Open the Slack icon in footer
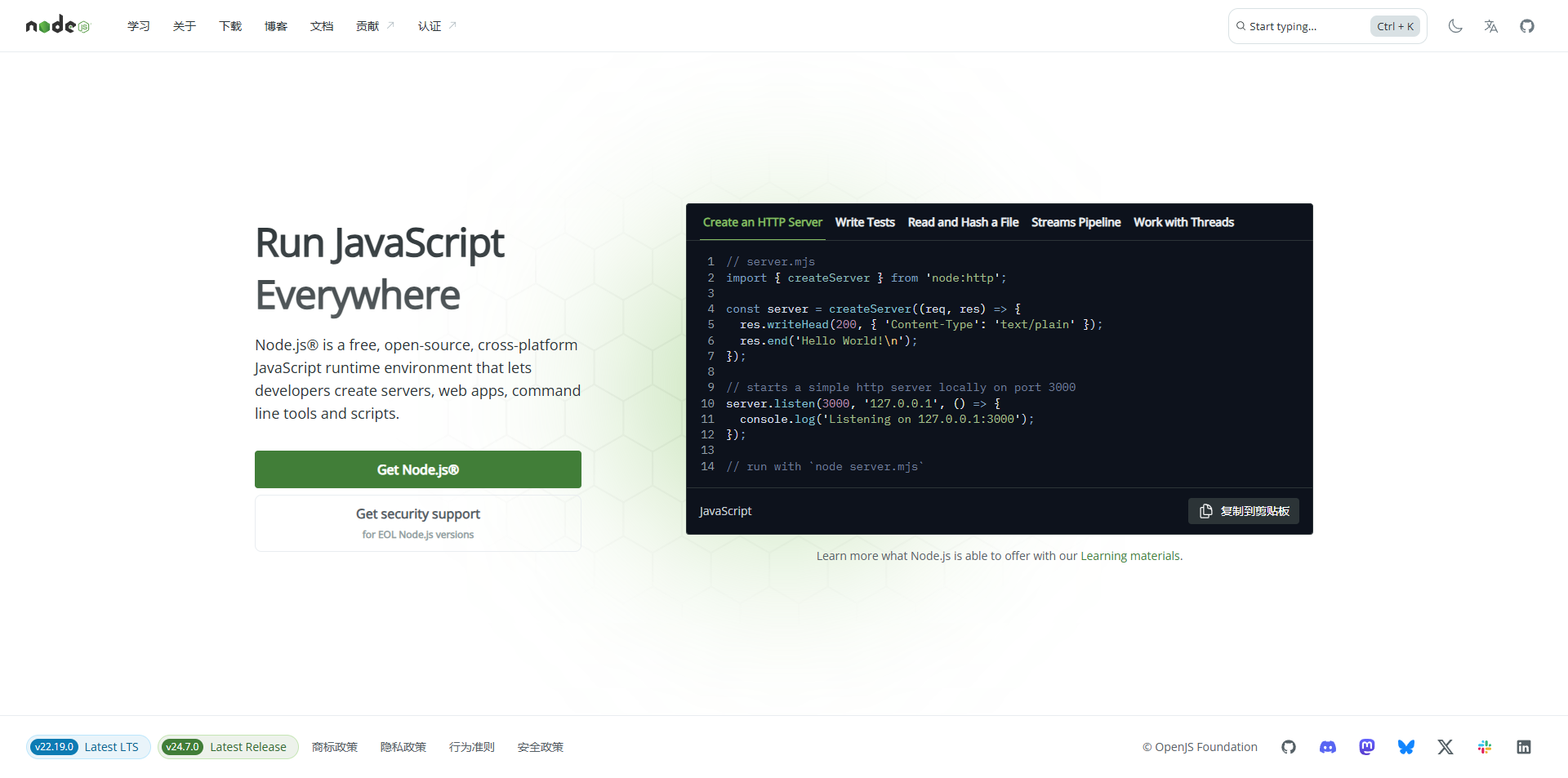The image size is (1568, 778). (1485, 747)
